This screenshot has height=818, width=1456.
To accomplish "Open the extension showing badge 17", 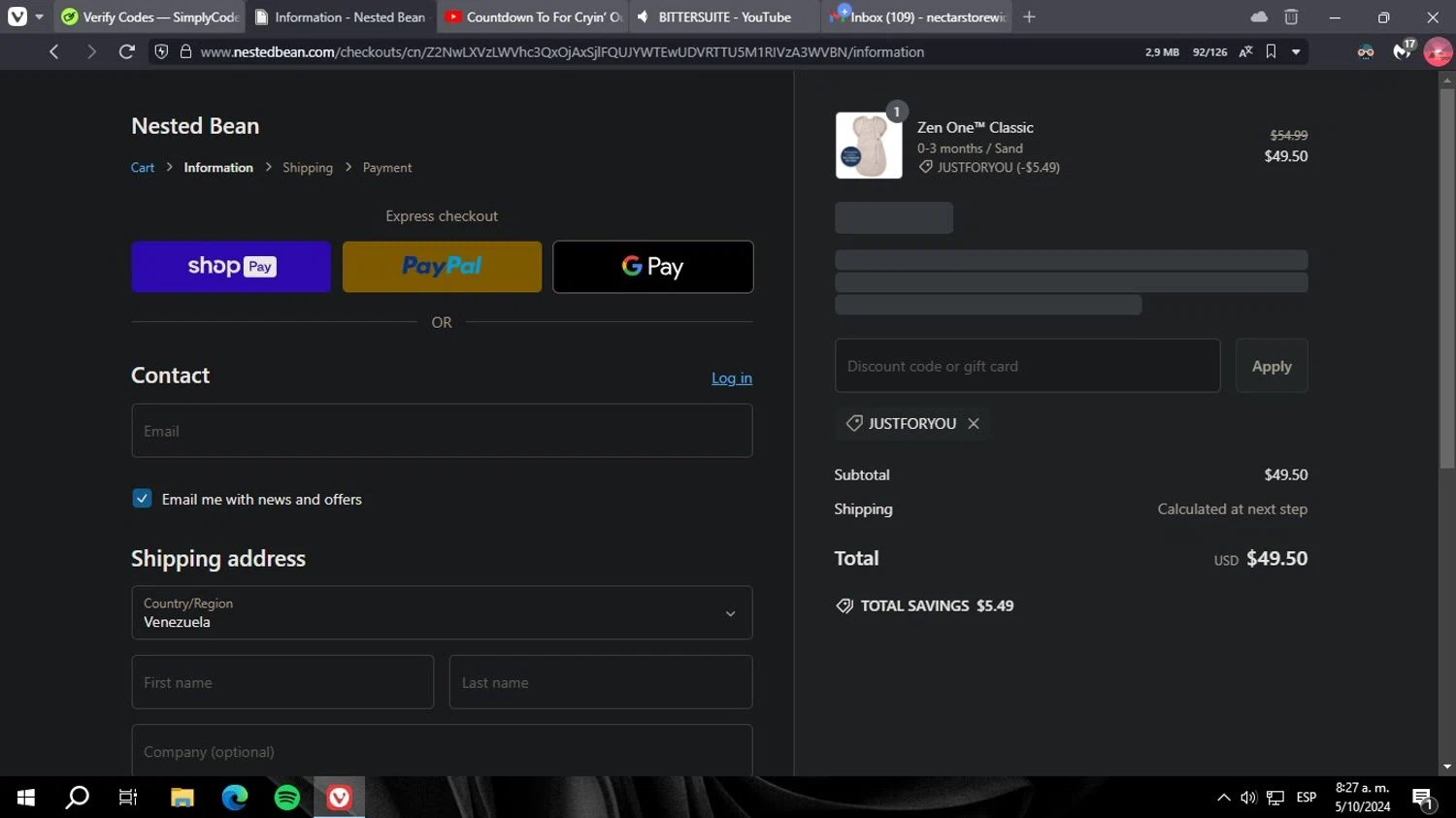I will pyautogui.click(x=1403, y=50).
